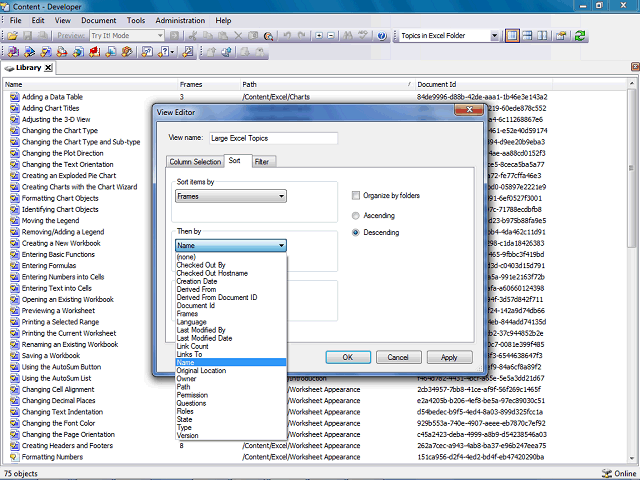640x480 pixels.
Task: Click the View name input field
Action: click(x=273, y=138)
